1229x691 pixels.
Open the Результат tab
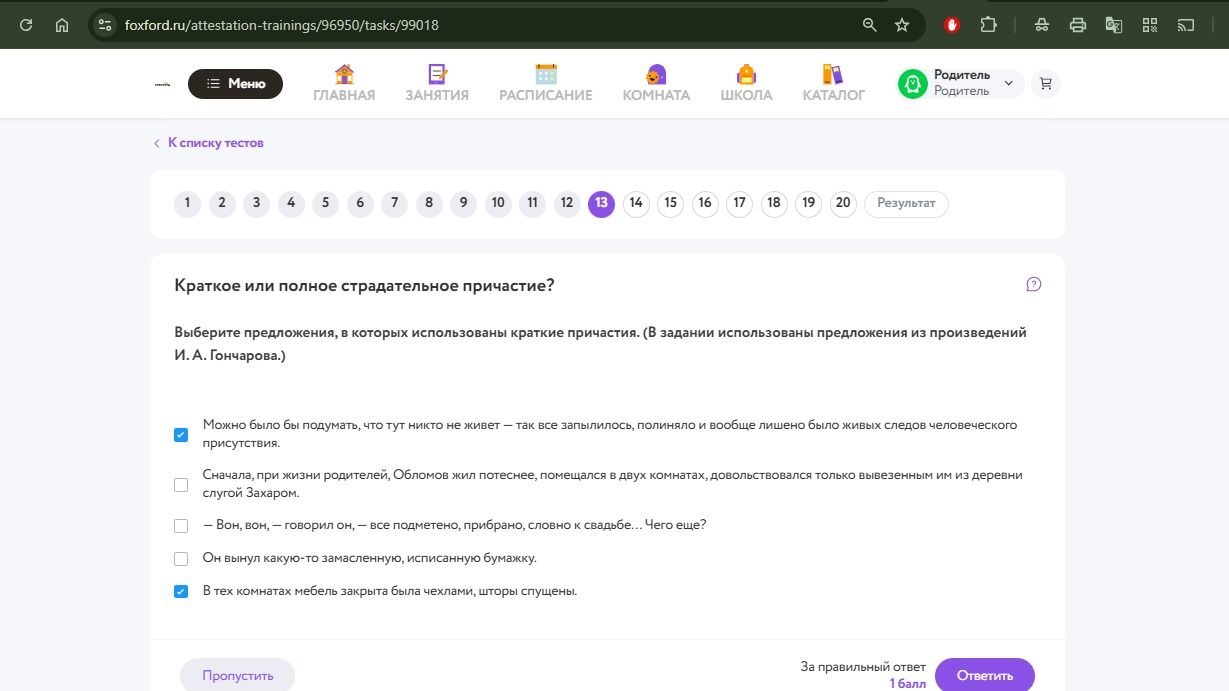point(906,204)
